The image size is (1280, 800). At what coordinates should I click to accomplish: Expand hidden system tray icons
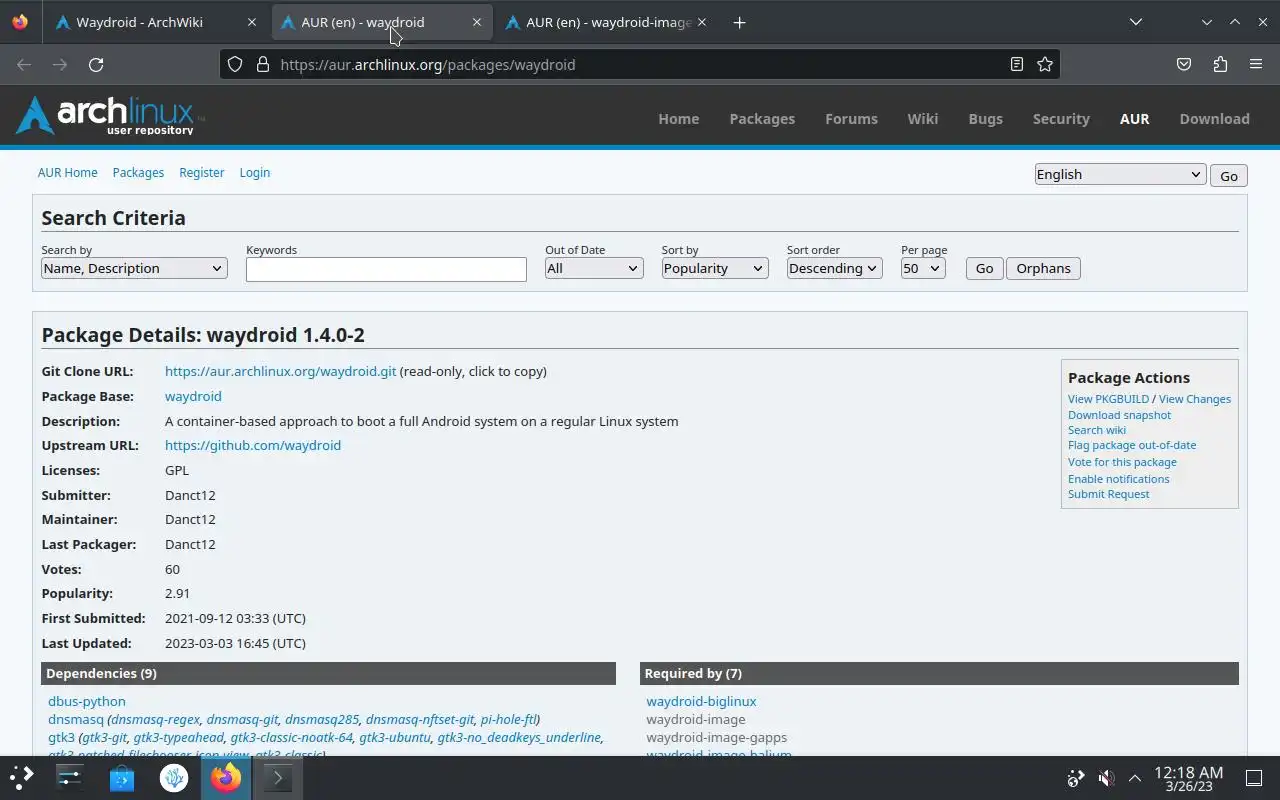click(x=1135, y=777)
